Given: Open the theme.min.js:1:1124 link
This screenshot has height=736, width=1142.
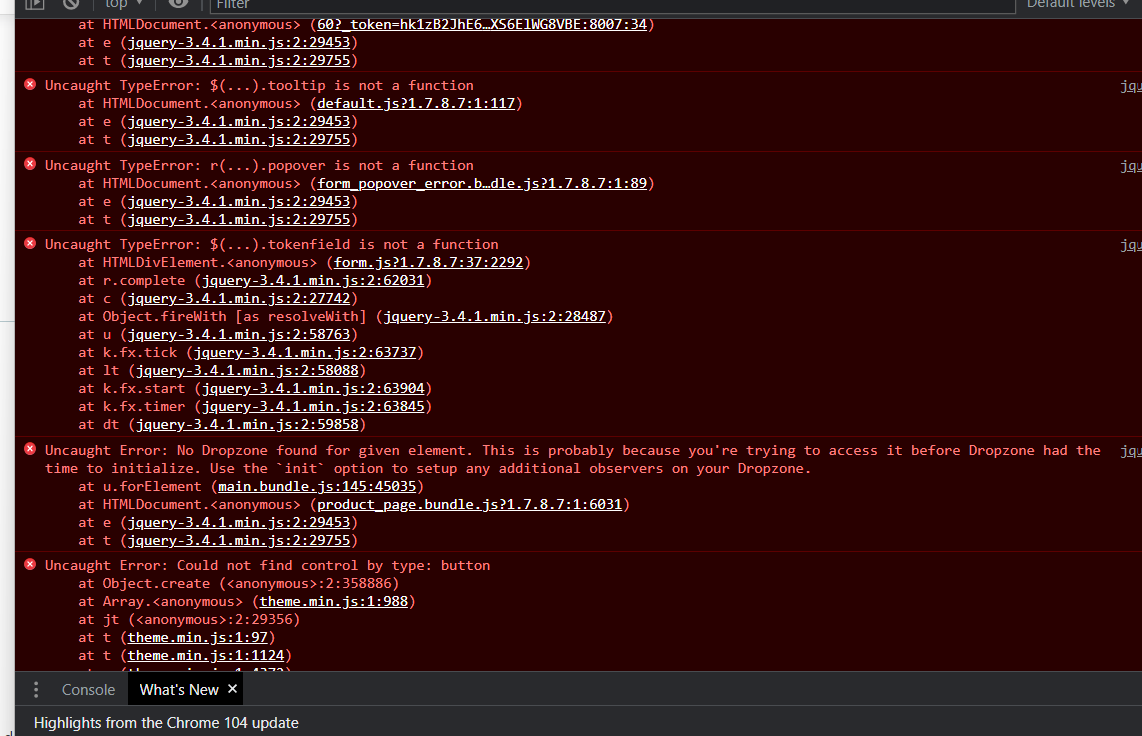Looking at the screenshot, I should click(205, 655).
